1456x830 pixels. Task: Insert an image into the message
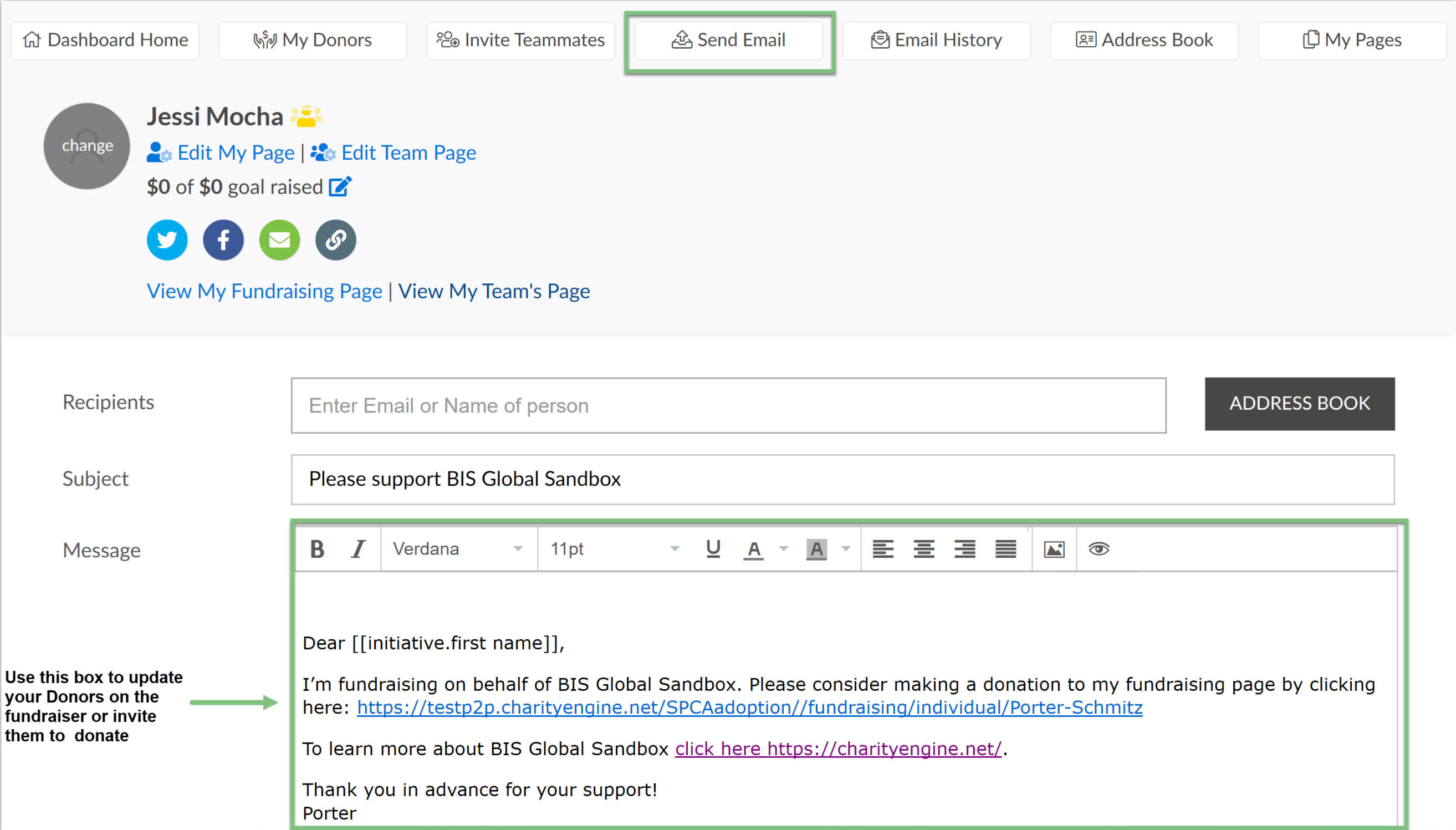(1054, 549)
